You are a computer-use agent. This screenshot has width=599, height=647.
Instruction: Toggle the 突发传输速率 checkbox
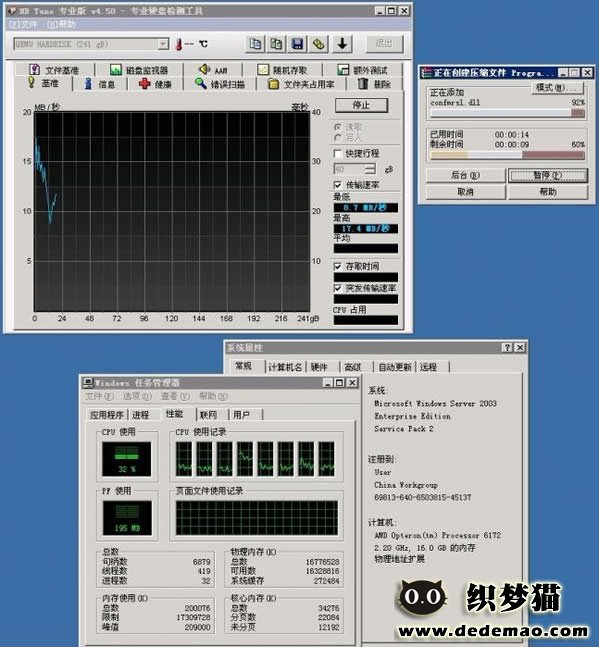coord(337,288)
